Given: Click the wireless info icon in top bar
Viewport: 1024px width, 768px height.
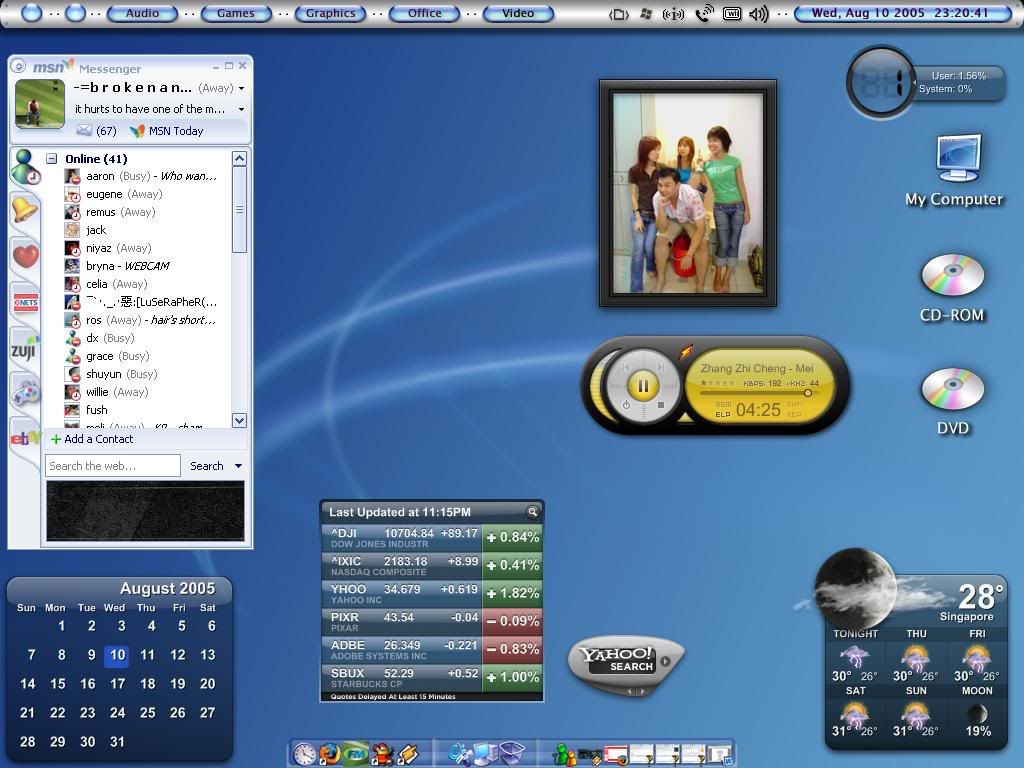Looking at the screenshot, I should (673, 14).
